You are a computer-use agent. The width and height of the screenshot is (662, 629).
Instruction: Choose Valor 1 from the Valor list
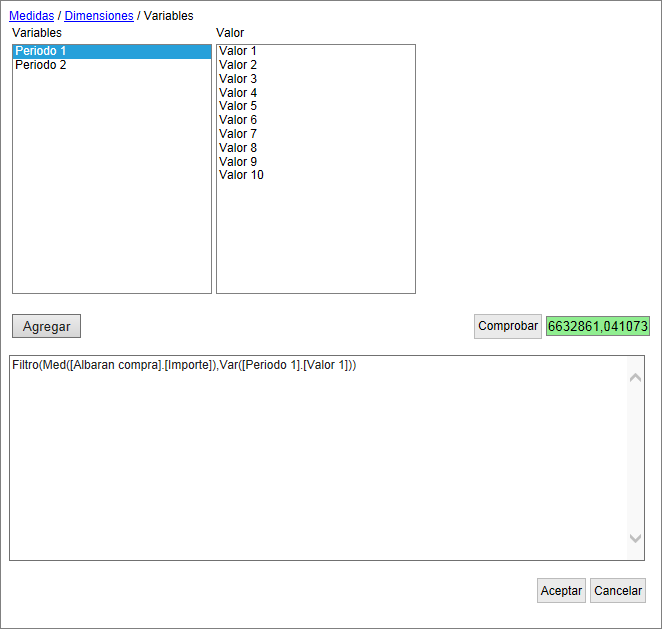click(x=238, y=51)
